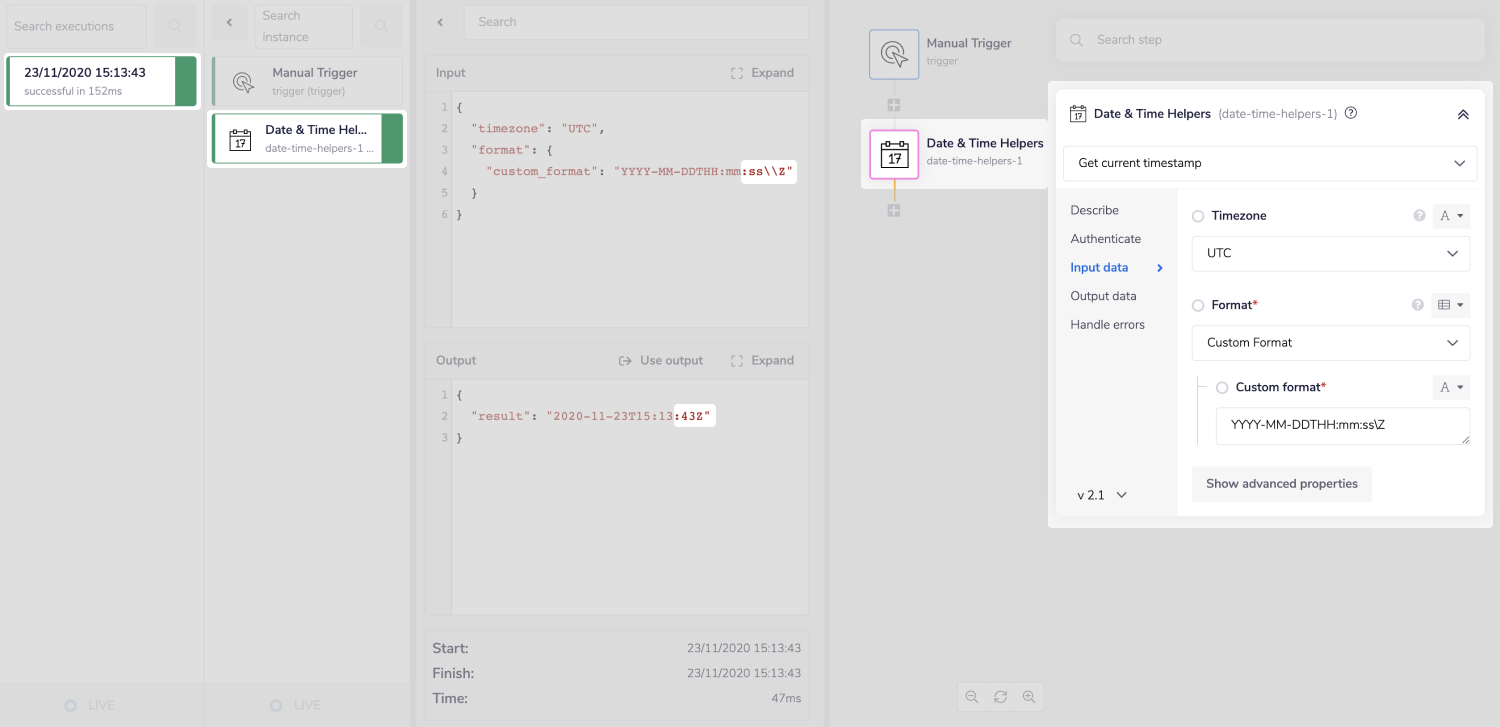1500x727 pixels.
Task: Click the help icon beside Timezone field
Action: pyautogui.click(x=1418, y=216)
